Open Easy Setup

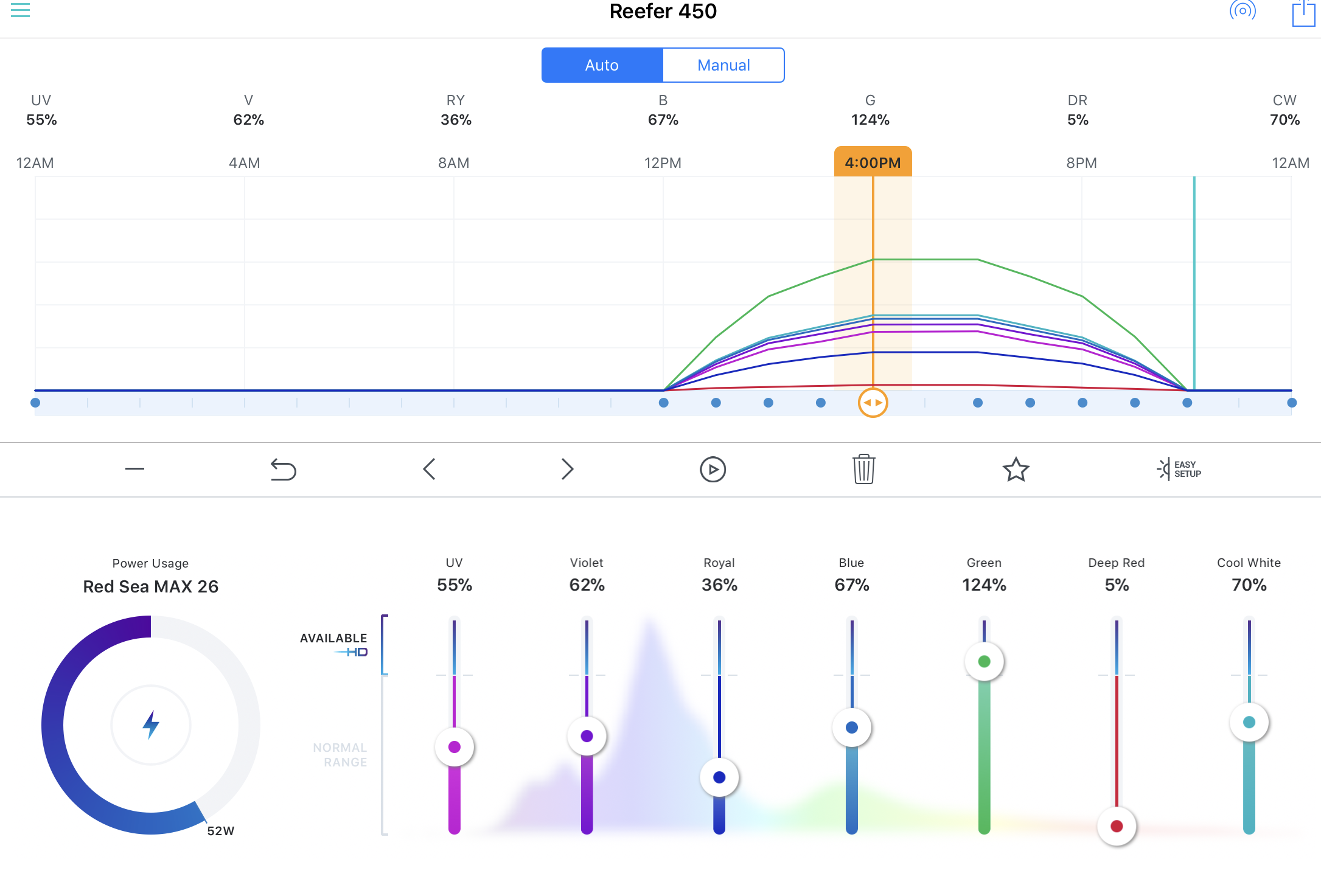[1179, 469]
